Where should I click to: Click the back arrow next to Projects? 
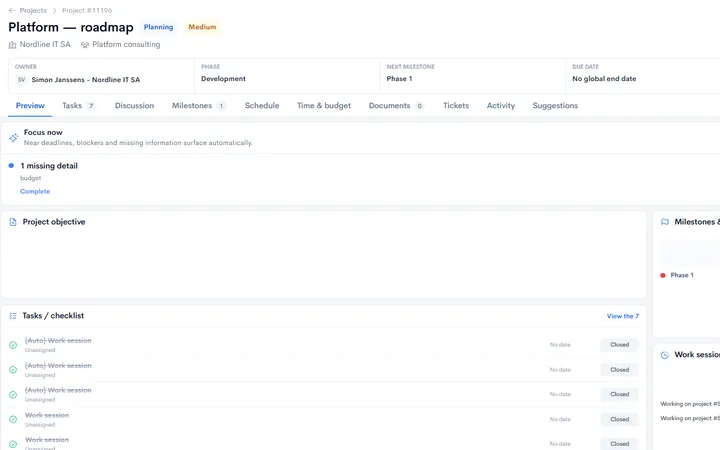(12, 10)
